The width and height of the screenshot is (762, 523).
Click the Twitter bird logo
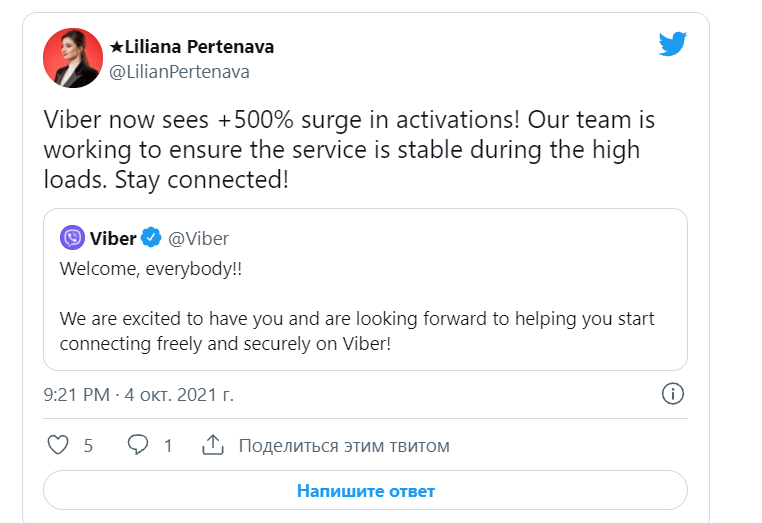[672, 44]
